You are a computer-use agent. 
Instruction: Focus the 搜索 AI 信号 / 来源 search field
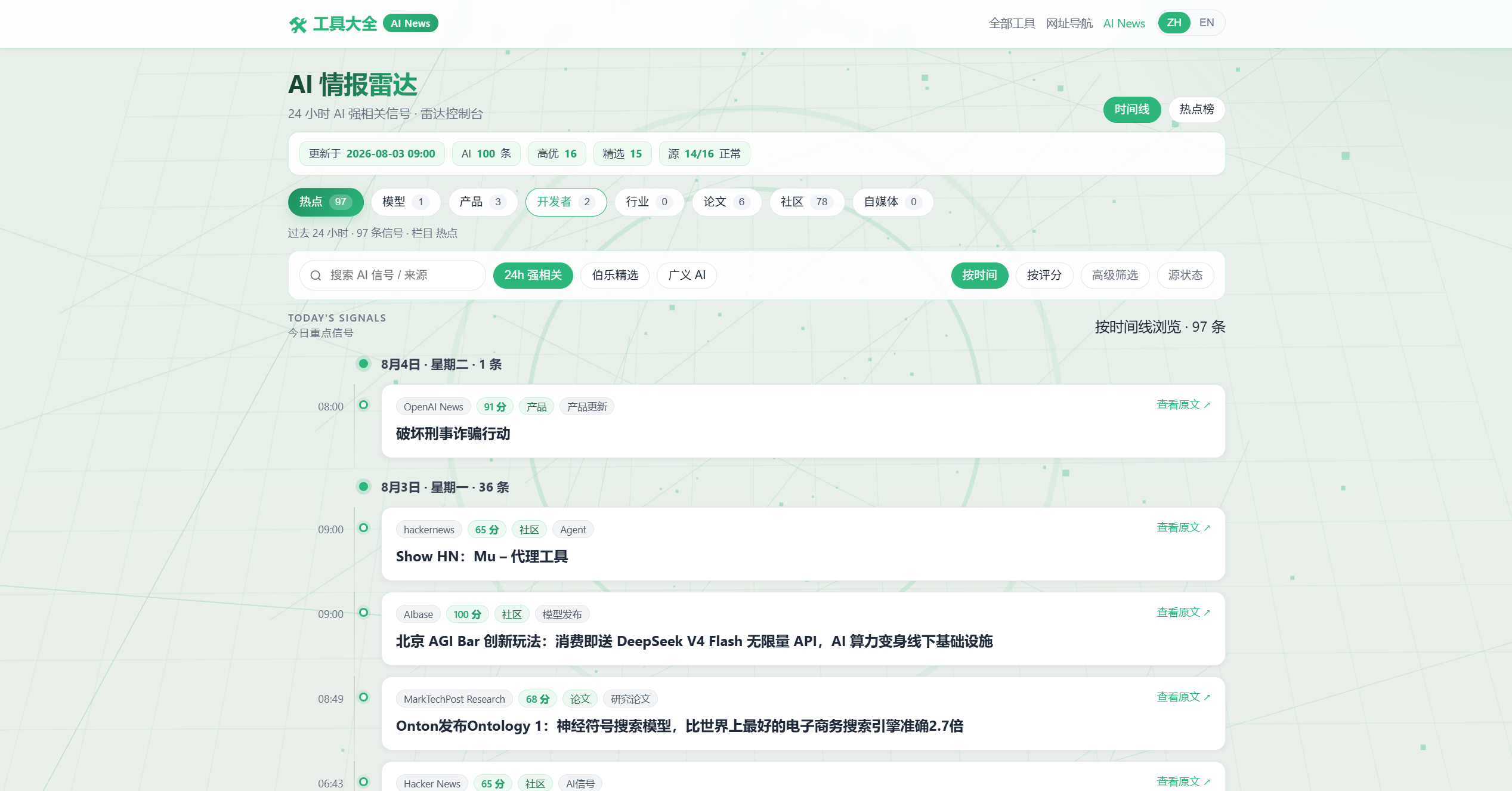[x=392, y=275]
